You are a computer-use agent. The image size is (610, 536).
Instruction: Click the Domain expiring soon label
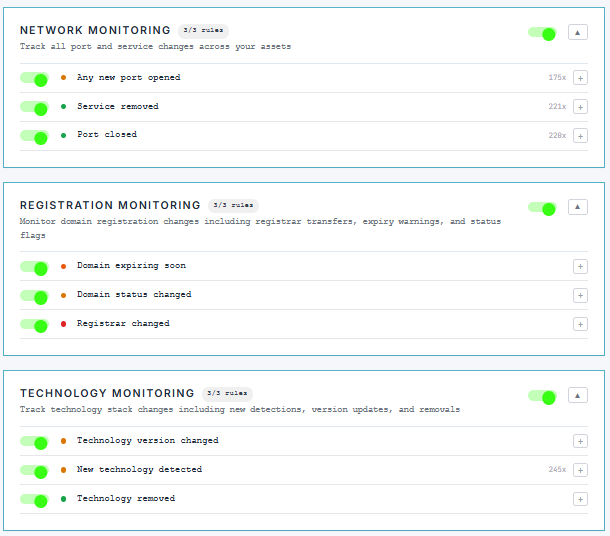click(131, 266)
